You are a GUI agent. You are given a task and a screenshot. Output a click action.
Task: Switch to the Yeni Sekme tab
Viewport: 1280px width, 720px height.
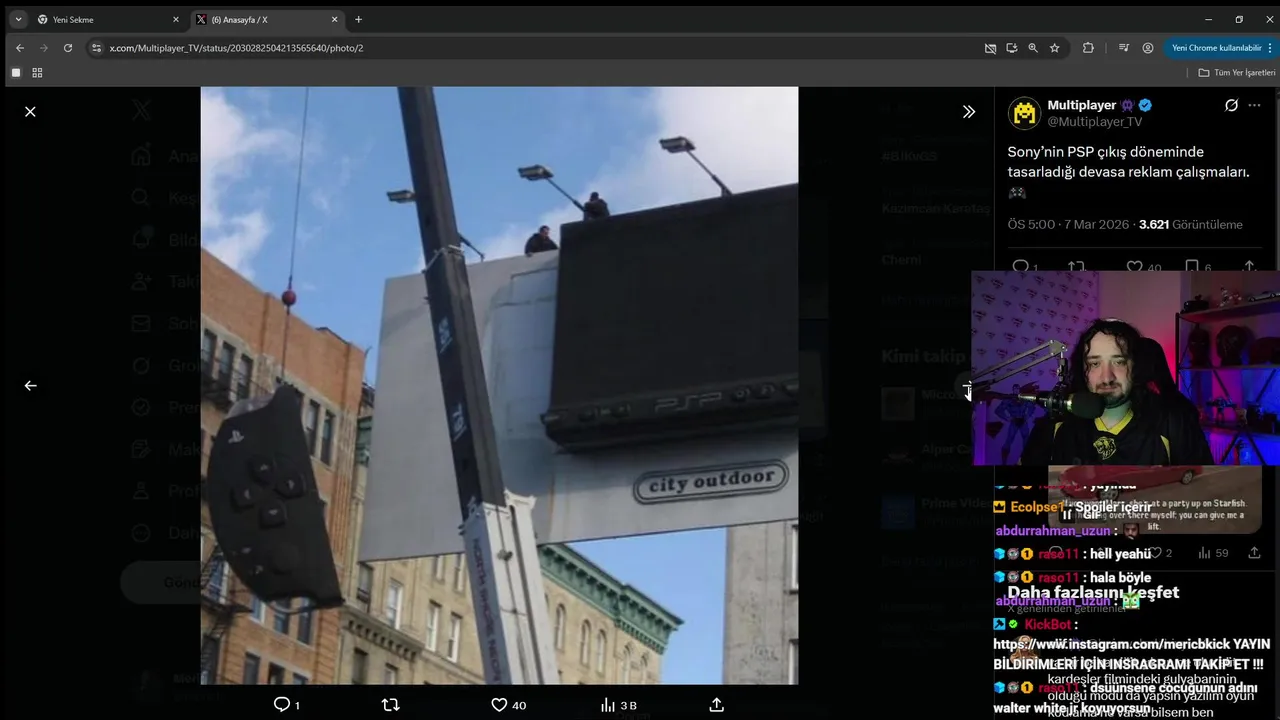pyautogui.click(x=108, y=19)
